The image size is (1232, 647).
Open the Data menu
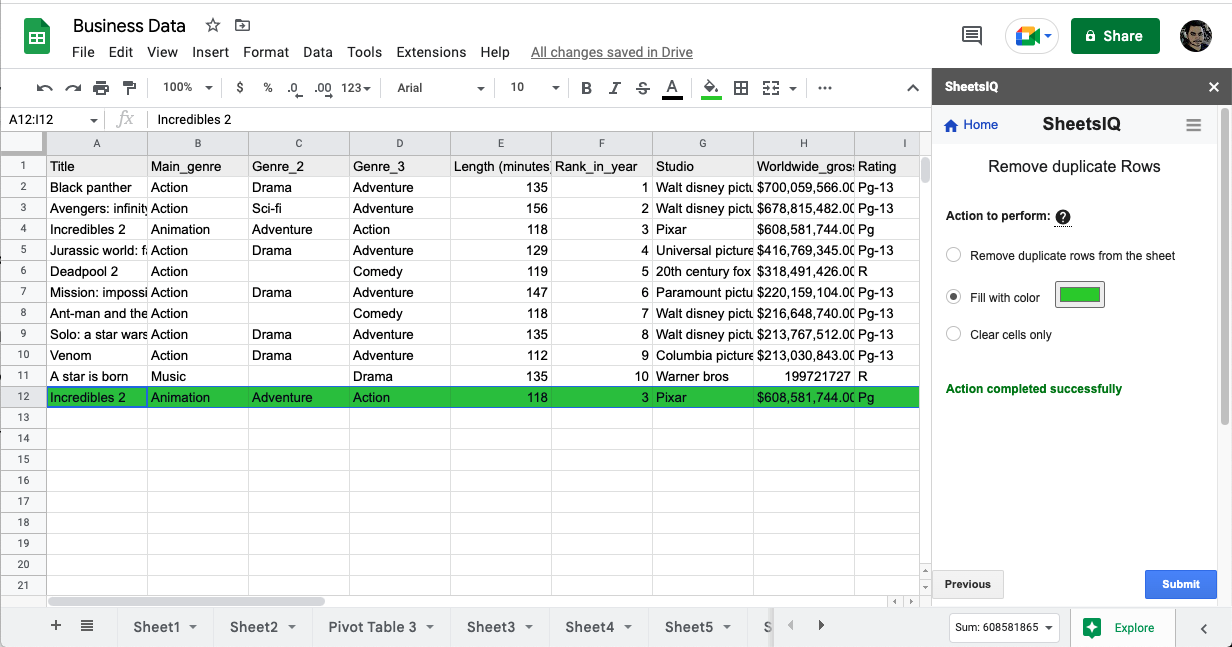318,52
